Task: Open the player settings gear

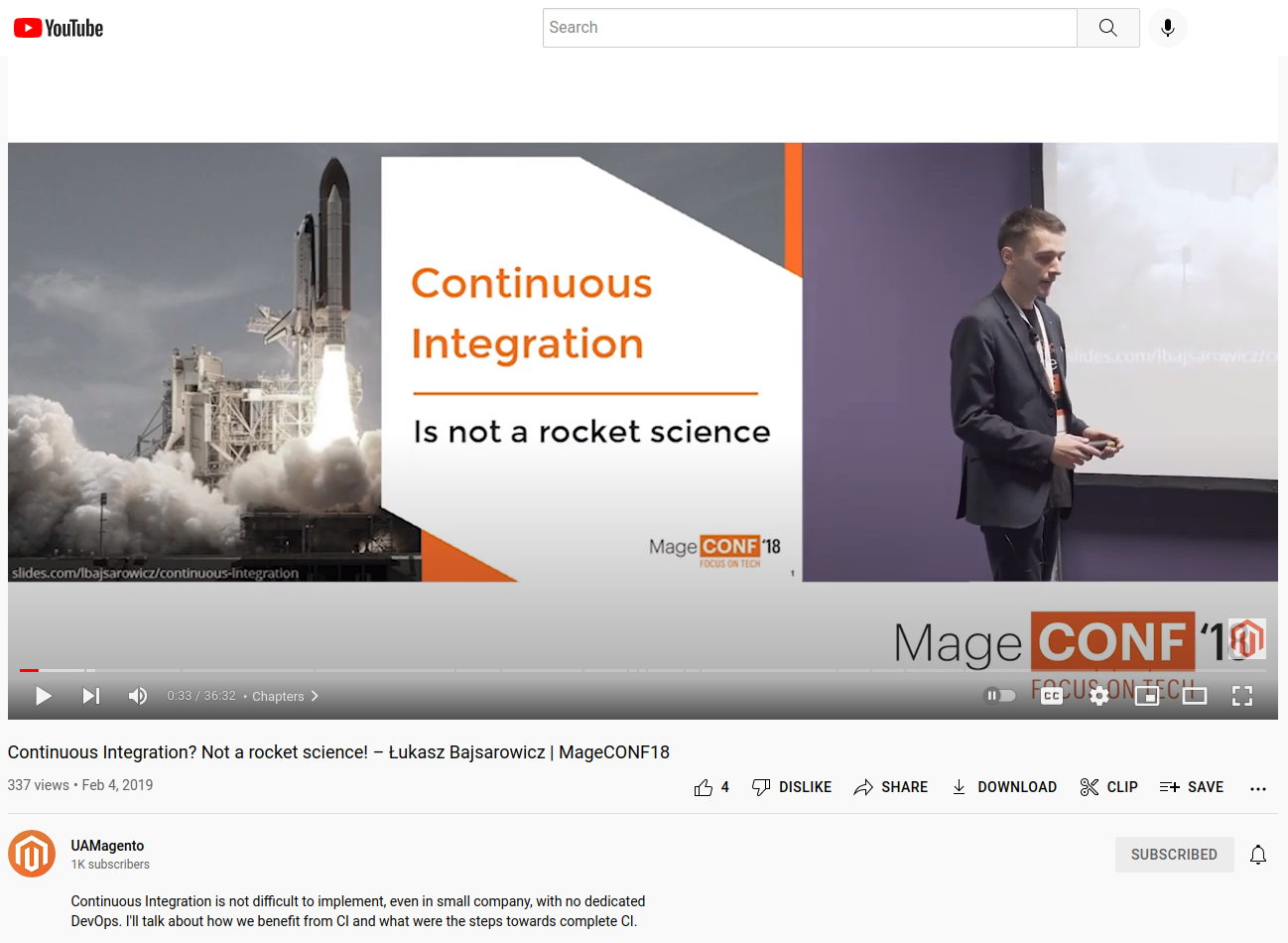Action: point(1099,696)
